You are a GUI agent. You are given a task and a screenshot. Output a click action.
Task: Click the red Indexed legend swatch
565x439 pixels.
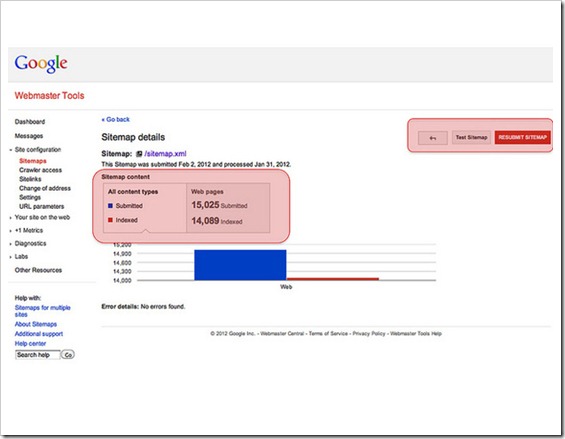point(110,220)
